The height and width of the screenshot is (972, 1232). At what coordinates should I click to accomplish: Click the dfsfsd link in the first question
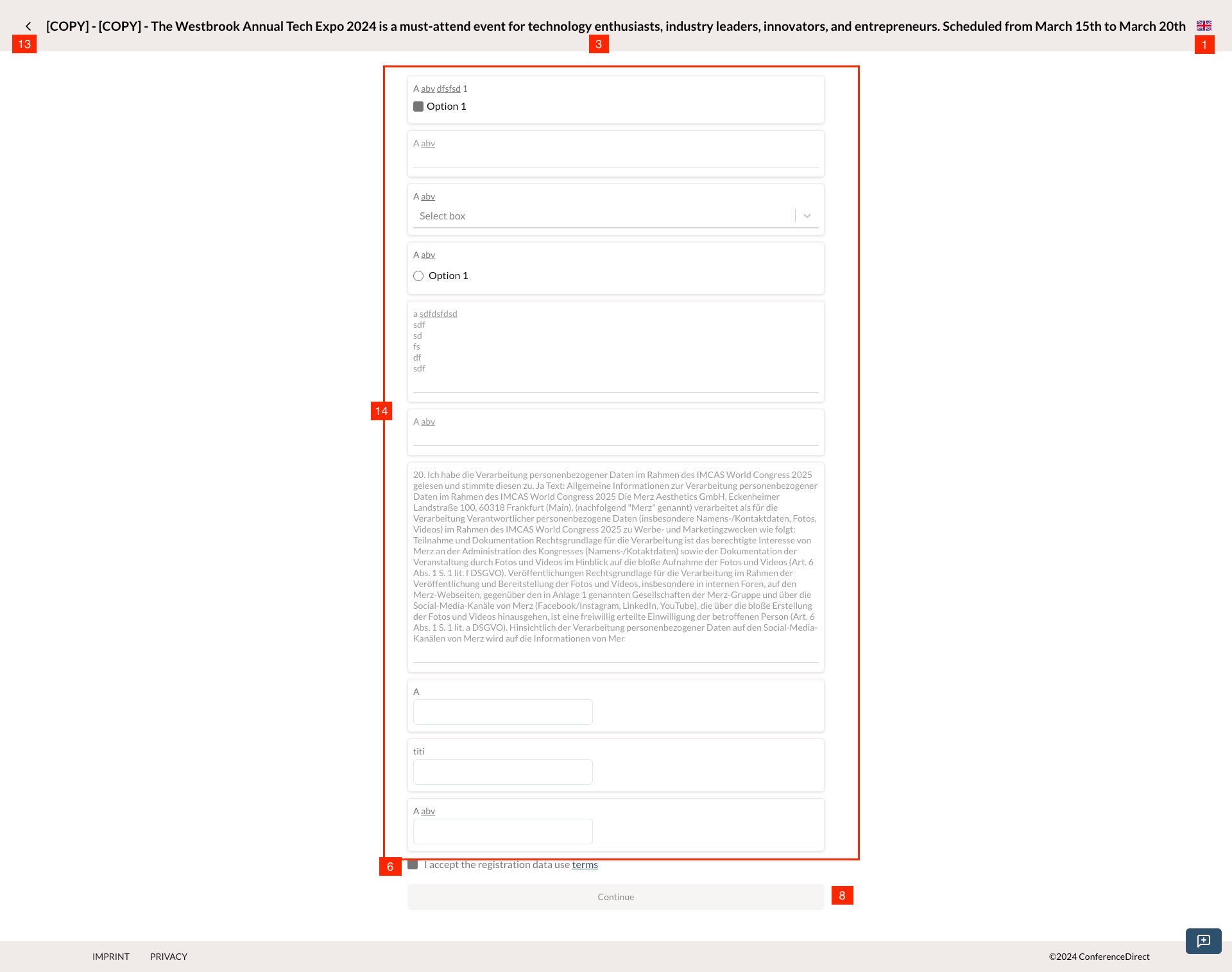(x=449, y=89)
